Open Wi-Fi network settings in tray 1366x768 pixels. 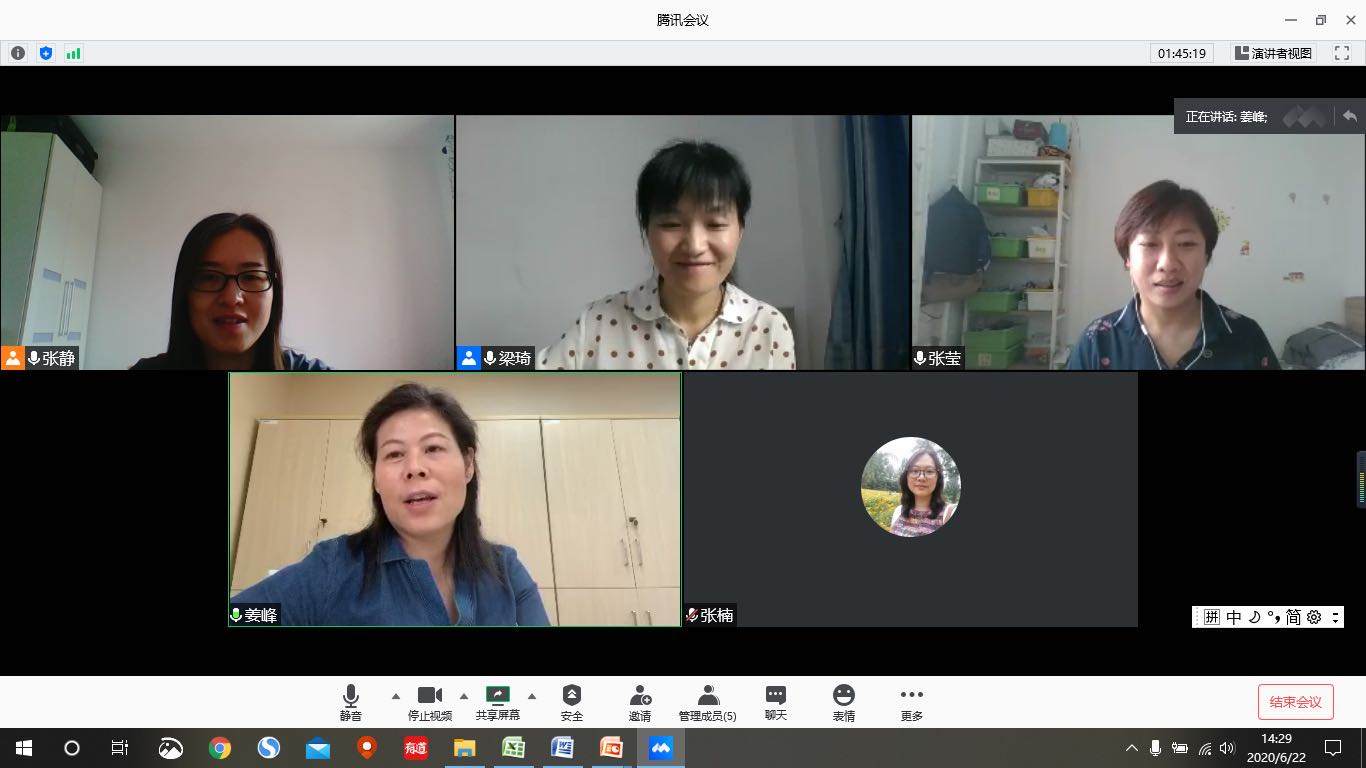tap(1204, 748)
